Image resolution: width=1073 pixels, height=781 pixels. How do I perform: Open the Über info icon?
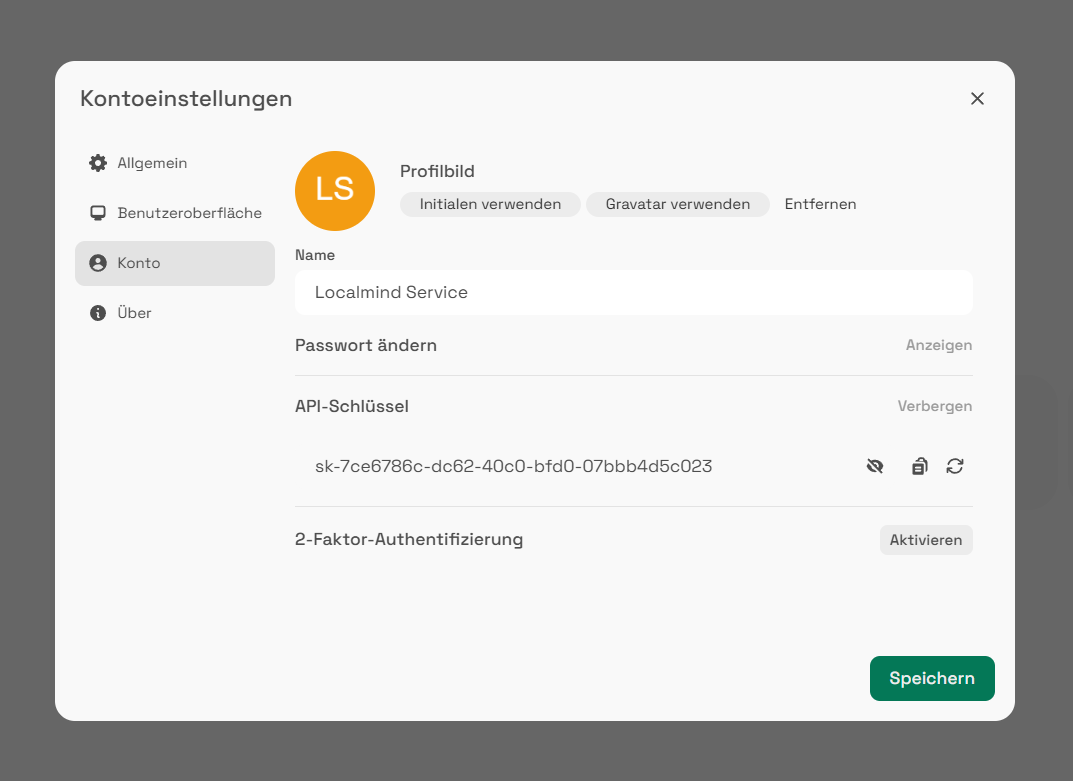98,313
